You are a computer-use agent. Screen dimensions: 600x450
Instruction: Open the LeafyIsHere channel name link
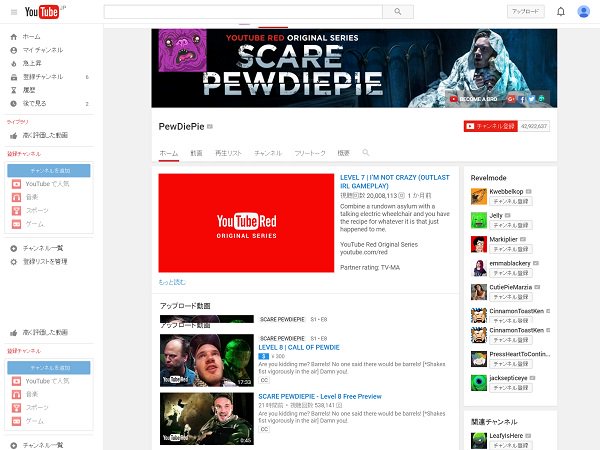[506, 435]
